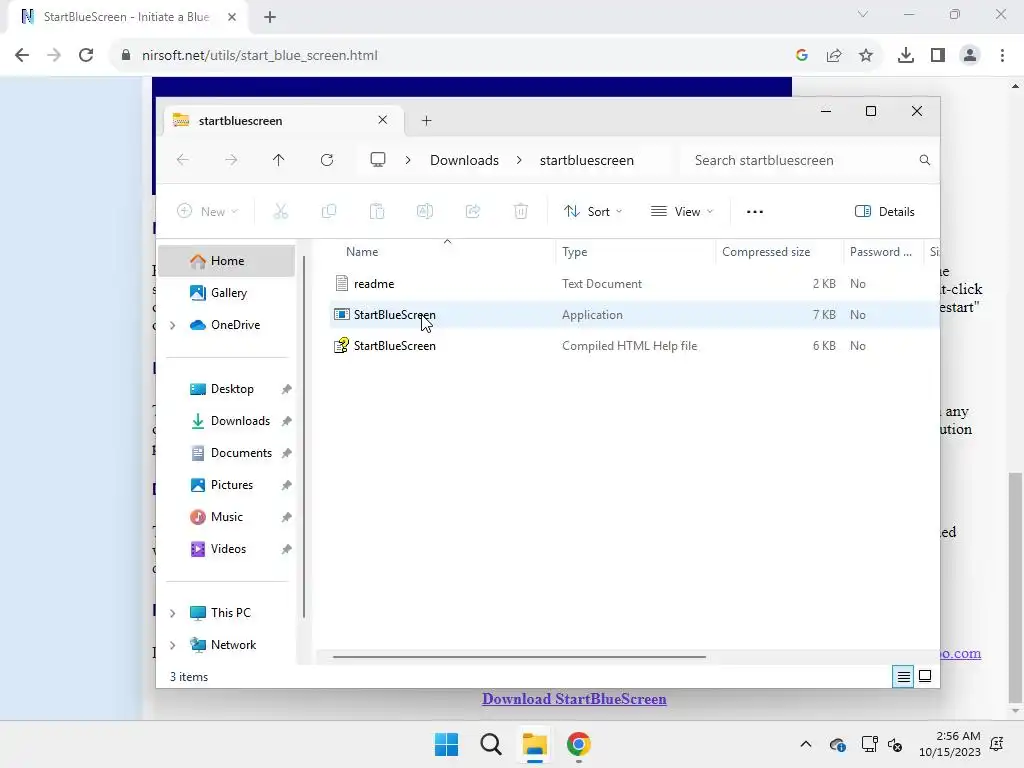This screenshot has height=768, width=1024.
Task: Click the search magnifier in Explorer
Action: coord(925,160)
